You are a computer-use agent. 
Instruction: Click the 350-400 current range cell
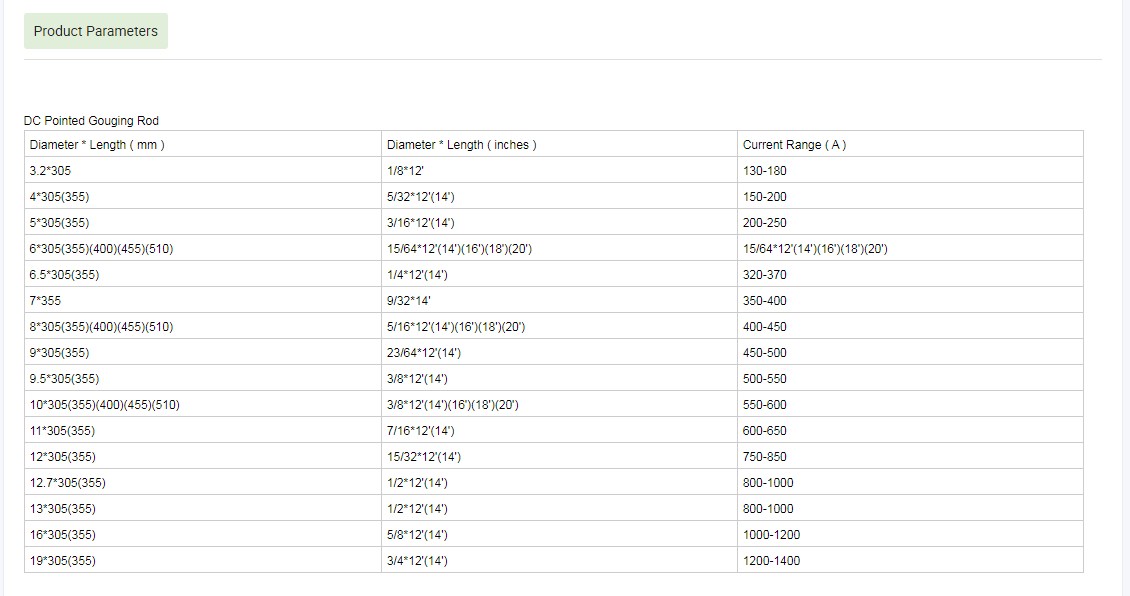[x=765, y=301]
